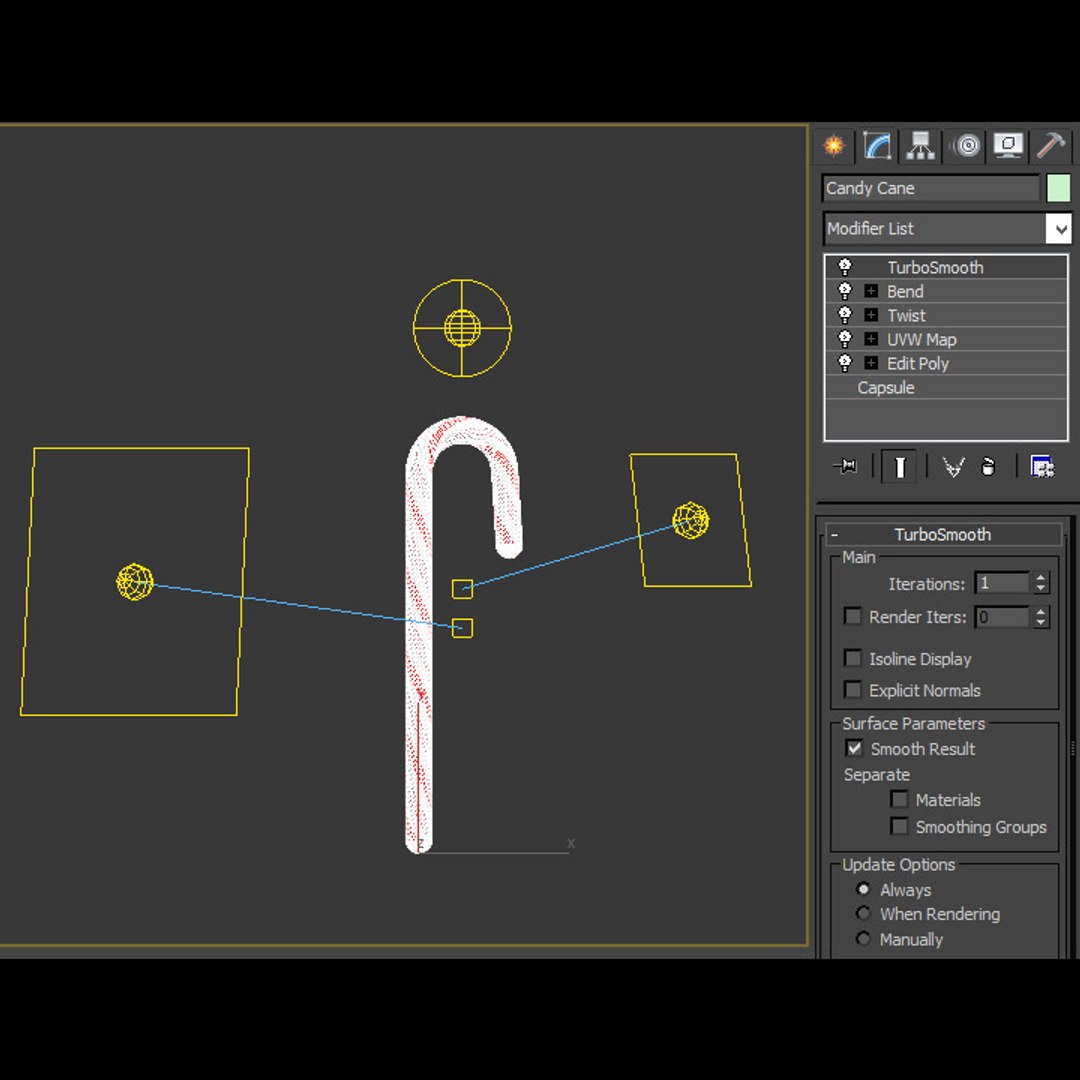Click the Iterations spinner arrows
This screenshot has width=1080, height=1080.
[x=1041, y=583]
